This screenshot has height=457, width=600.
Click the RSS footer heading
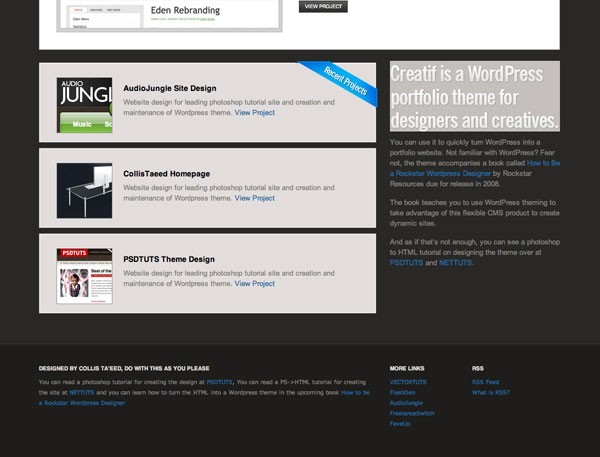pos(478,368)
